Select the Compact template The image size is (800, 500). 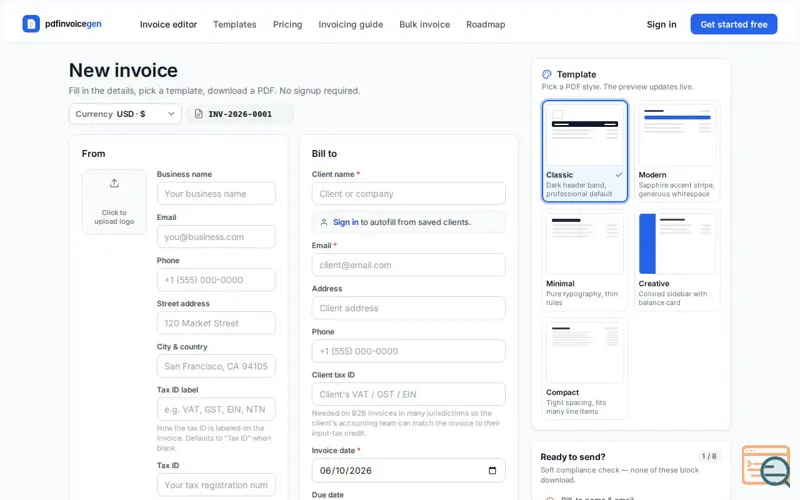click(585, 369)
